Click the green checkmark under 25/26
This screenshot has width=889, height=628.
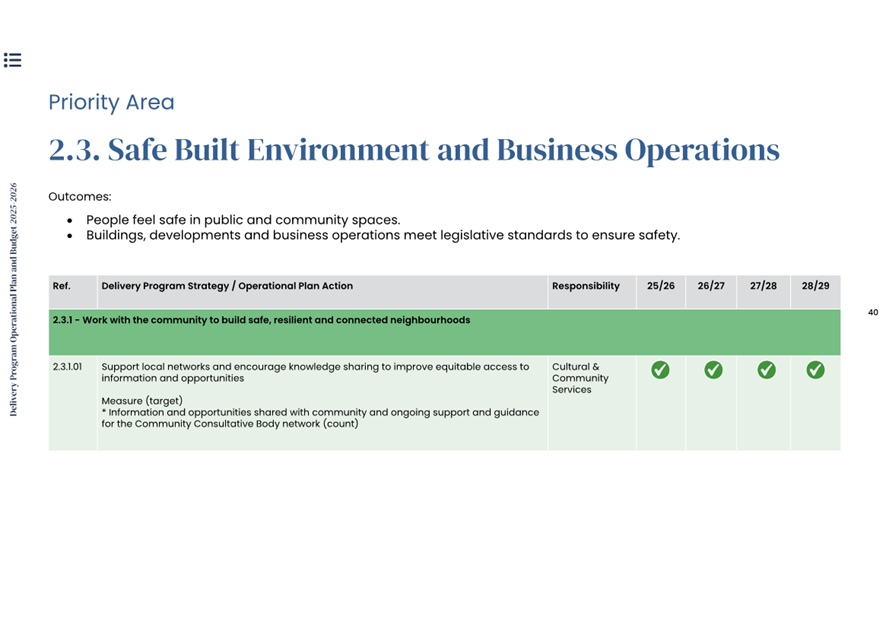(x=660, y=370)
